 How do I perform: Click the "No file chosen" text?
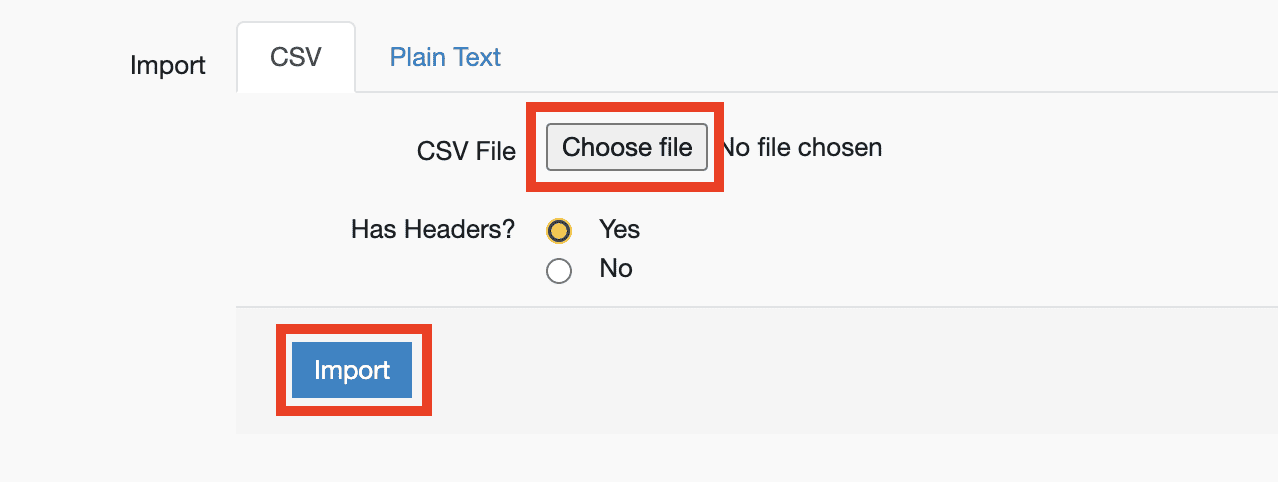click(802, 148)
